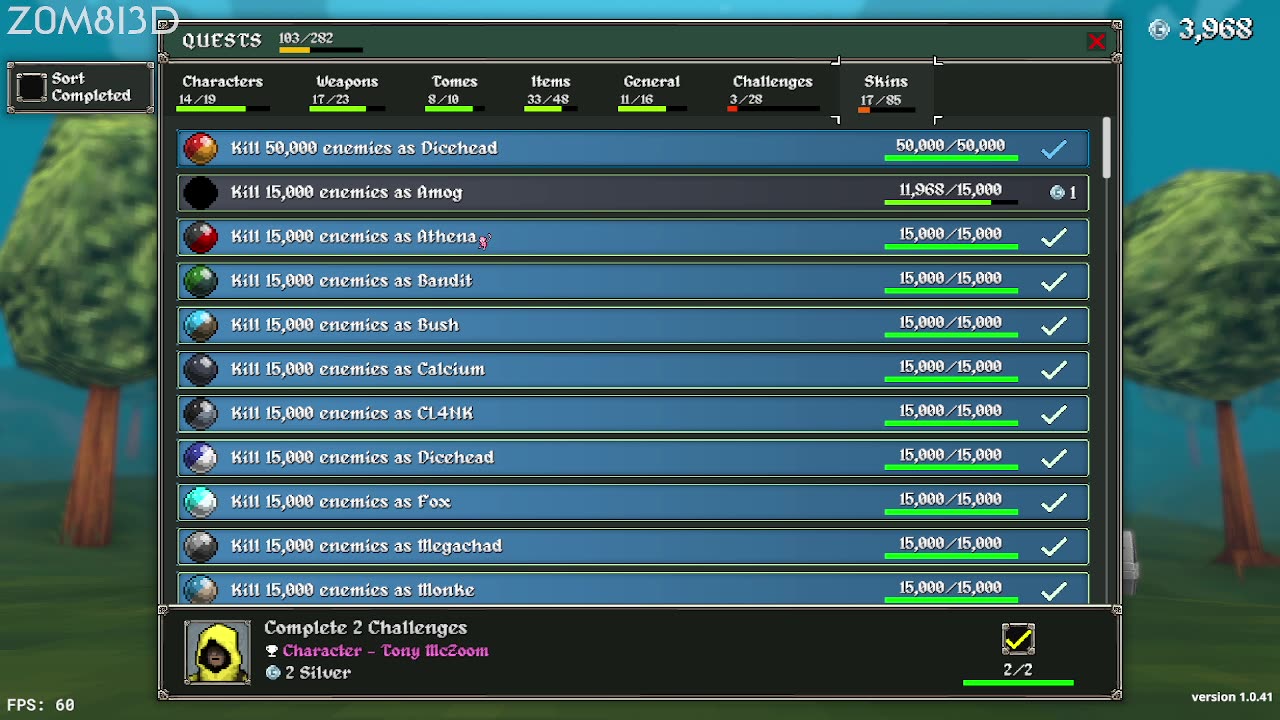Screen dimensions: 1280x720
Task: Select "Kill 15,000 enemies as Megachad" text
Action: click(x=366, y=545)
